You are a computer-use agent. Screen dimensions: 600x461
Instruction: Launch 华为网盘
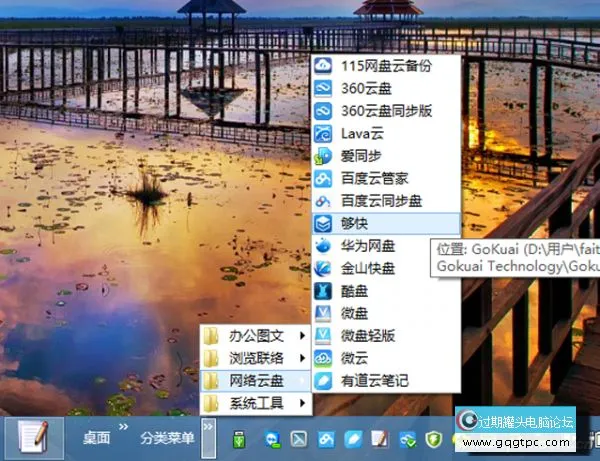point(386,246)
